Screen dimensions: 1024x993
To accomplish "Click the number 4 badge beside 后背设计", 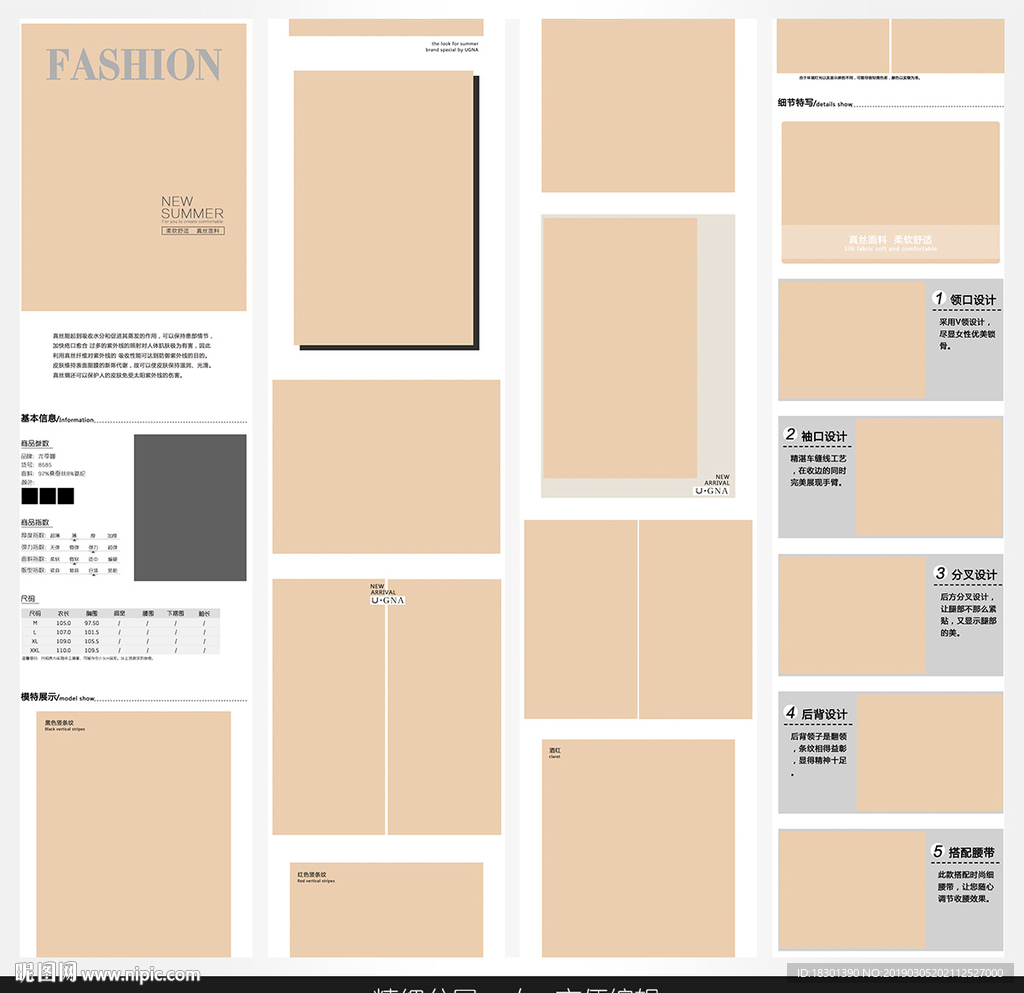I will click(x=790, y=713).
